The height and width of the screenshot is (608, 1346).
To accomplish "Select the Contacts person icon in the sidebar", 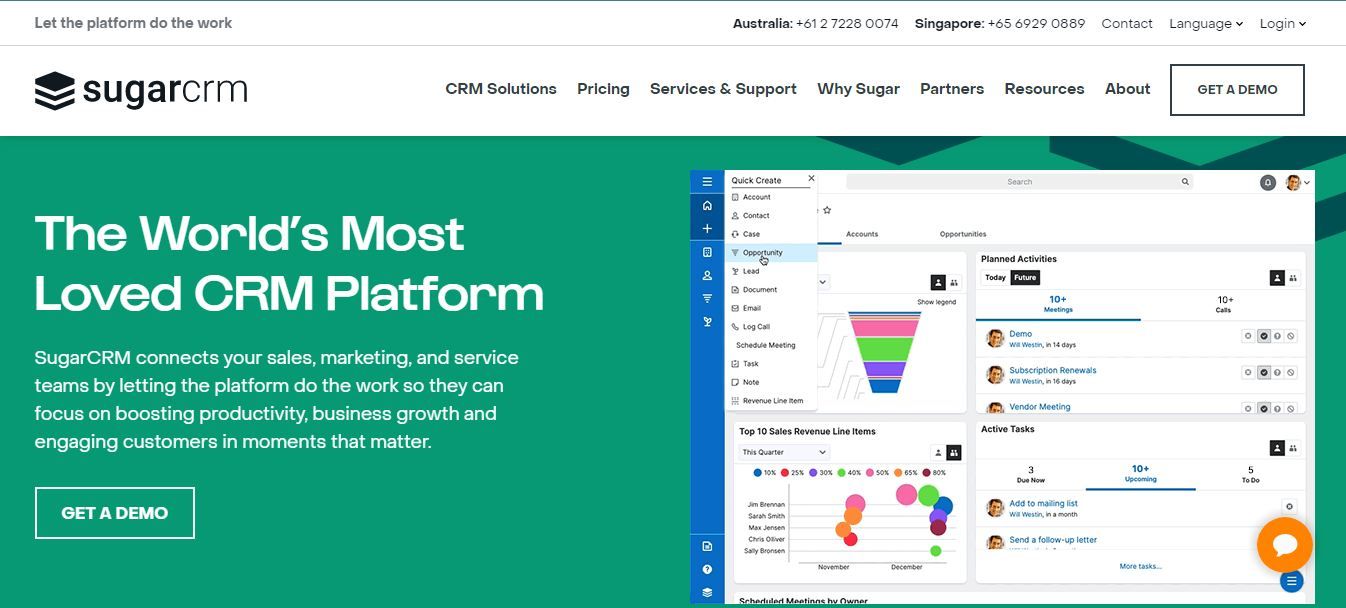I will (707, 275).
